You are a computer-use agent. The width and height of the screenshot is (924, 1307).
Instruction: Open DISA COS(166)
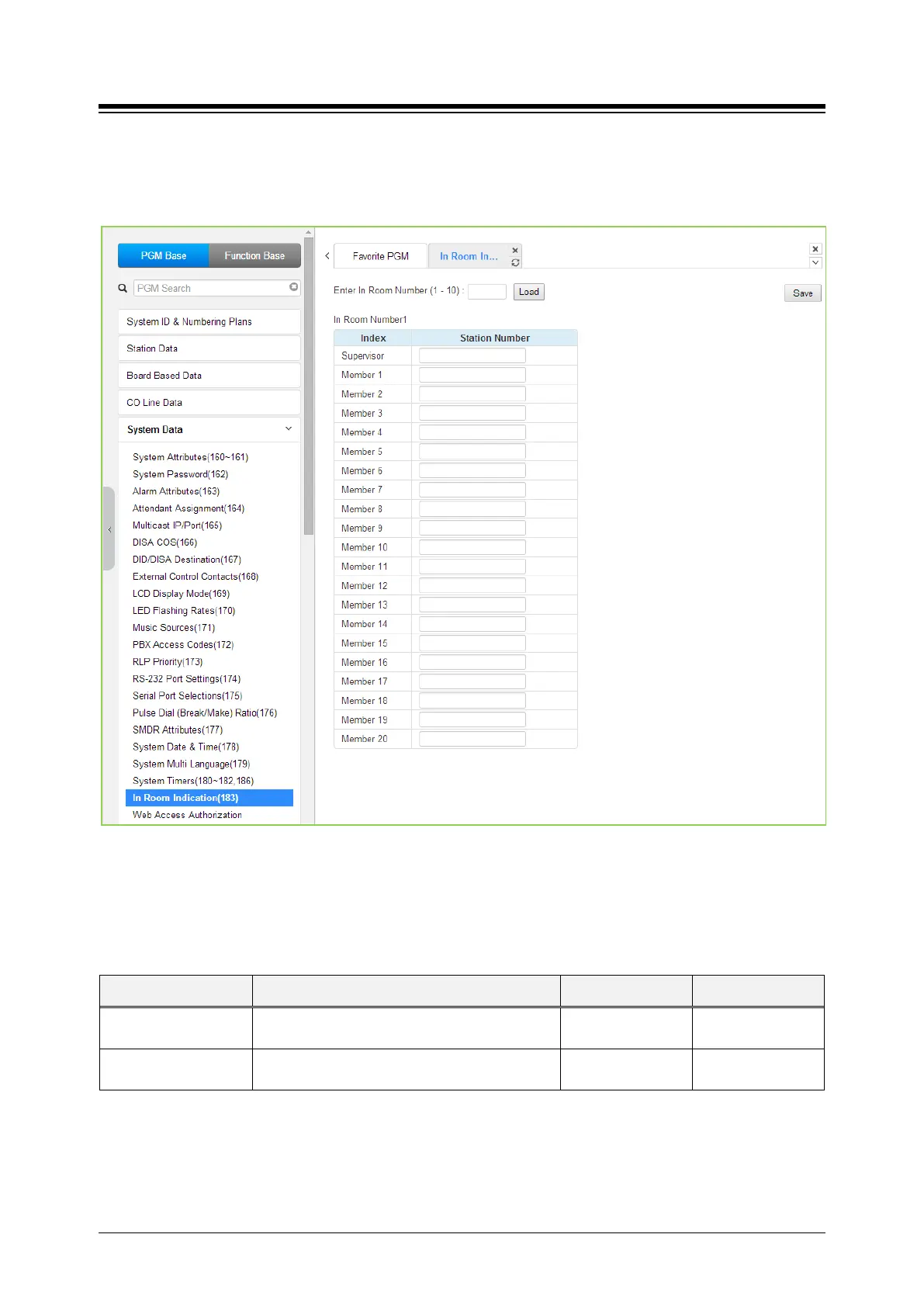(164, 543)
